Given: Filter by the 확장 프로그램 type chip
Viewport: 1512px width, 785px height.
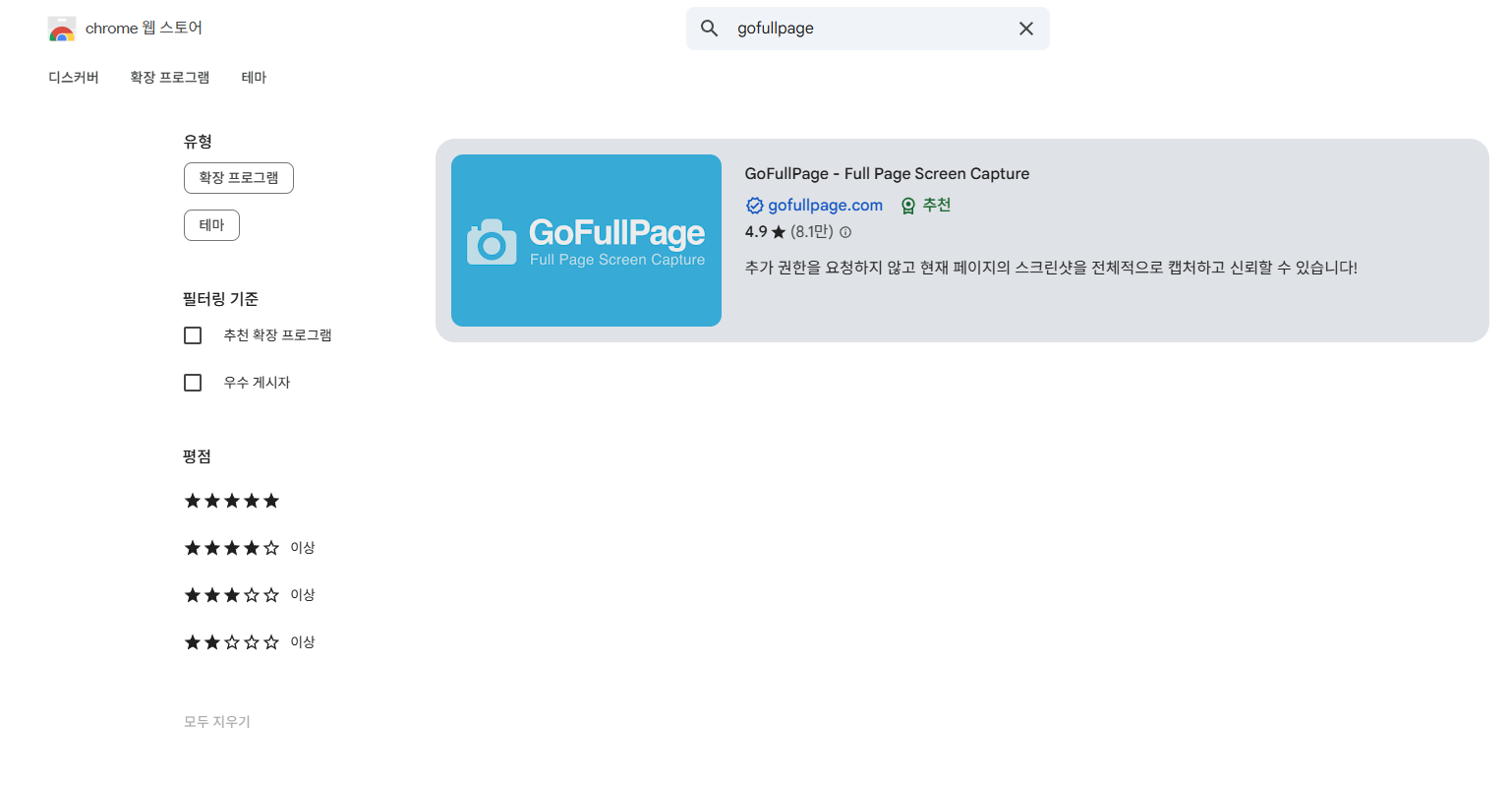Looking at the screenshot, I should 239,178.
